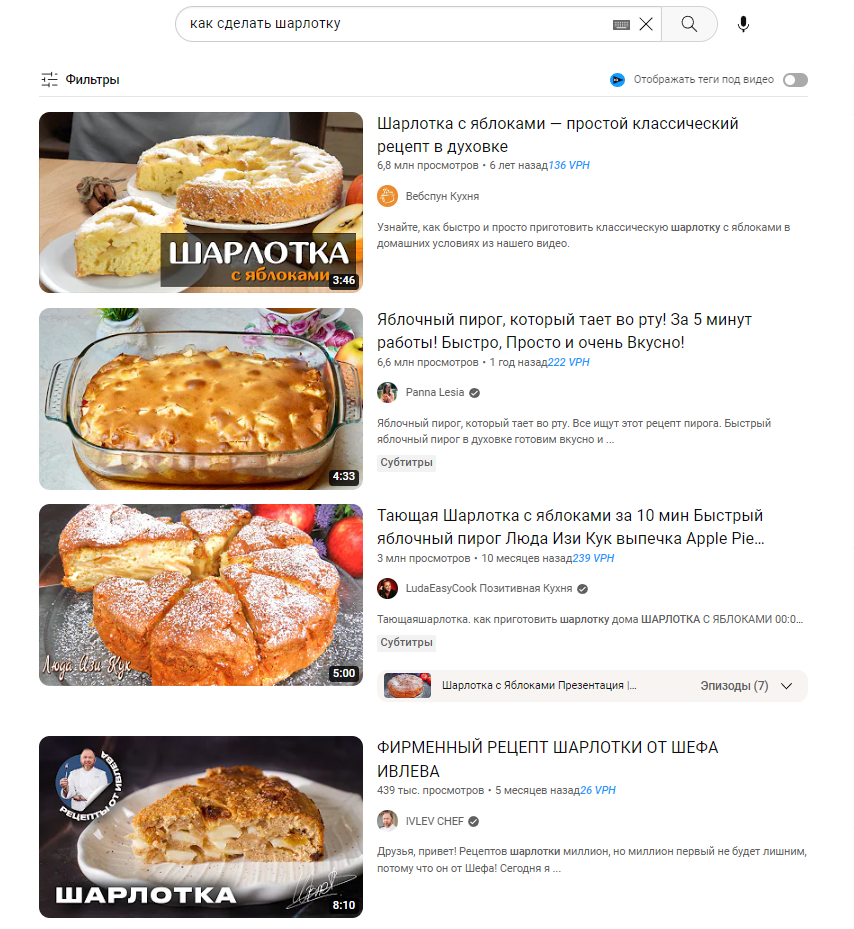
Task: Open the Panna Lesia channel avatar
Action: 388,392
